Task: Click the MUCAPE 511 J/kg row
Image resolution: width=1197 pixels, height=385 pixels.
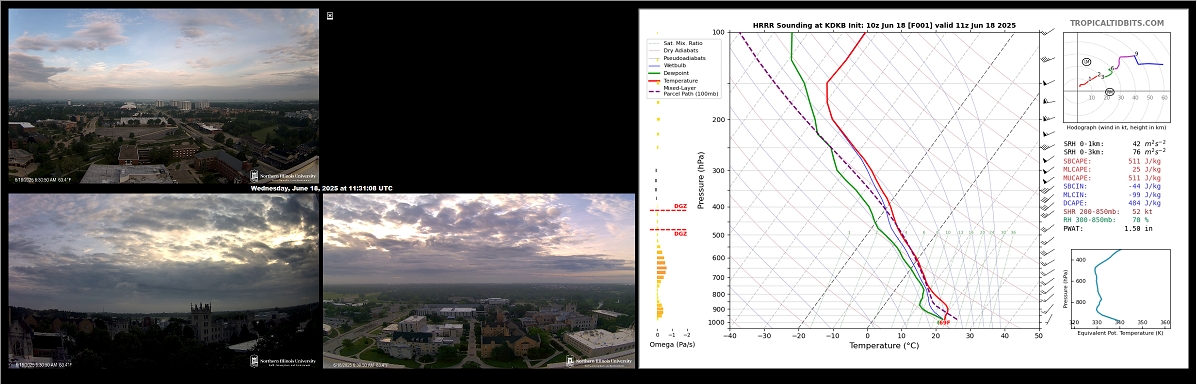Action: pyautogui.click(x=1112, y=177)
